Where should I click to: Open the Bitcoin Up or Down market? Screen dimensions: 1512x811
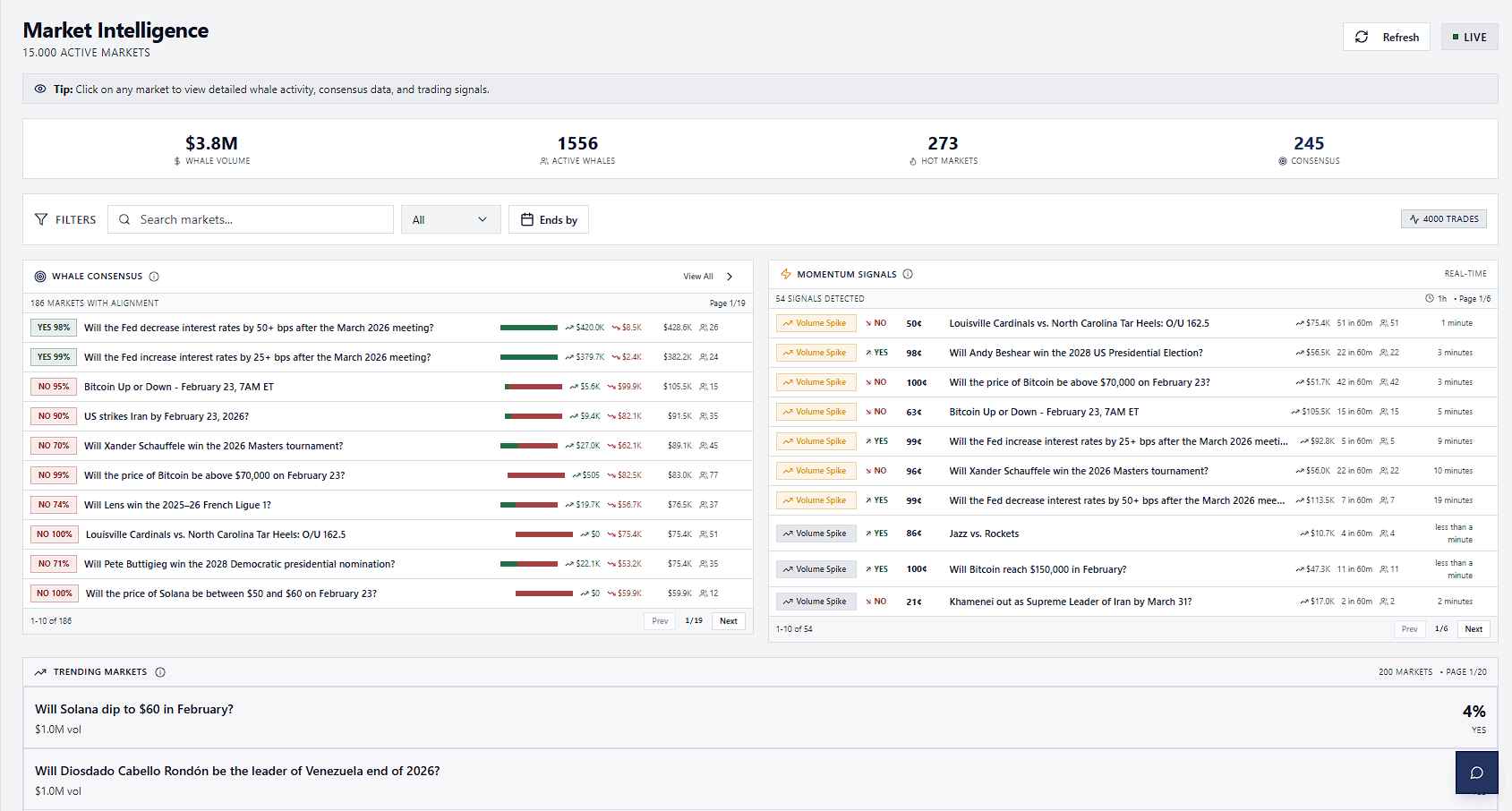pyautogui.click(x=179, y=386)
